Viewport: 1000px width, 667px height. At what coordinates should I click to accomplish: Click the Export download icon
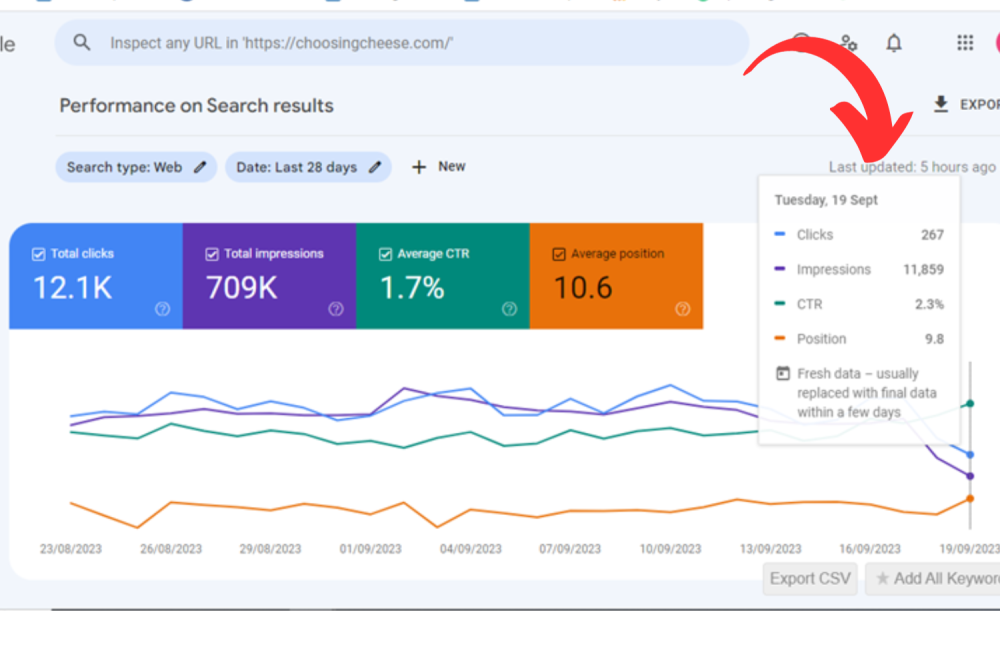[x=941, y=104]
